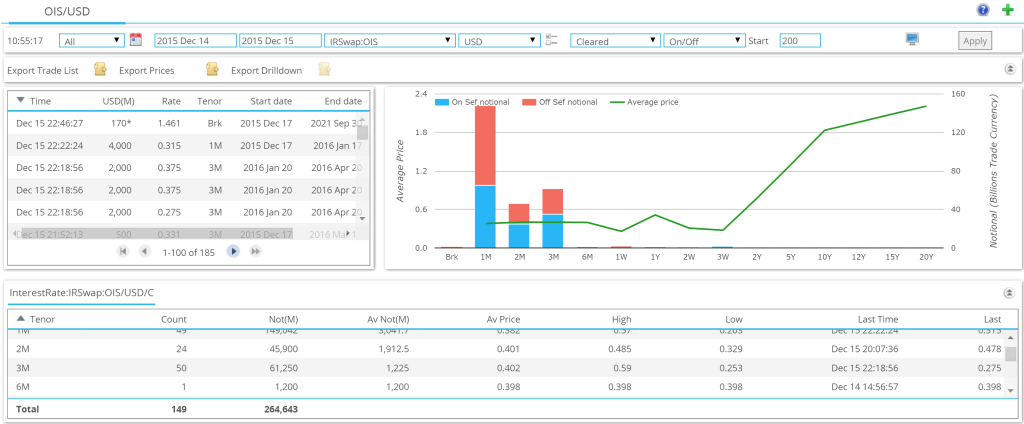The image size is (1024, 424).
Task: Click the Total count value 149
Action: pyautogui.click(x=178, y=409)
